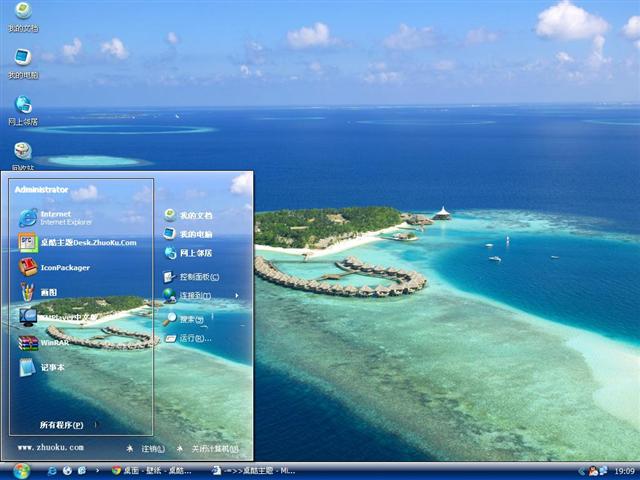Launch IconPackager from the start menu

point(64,267)
